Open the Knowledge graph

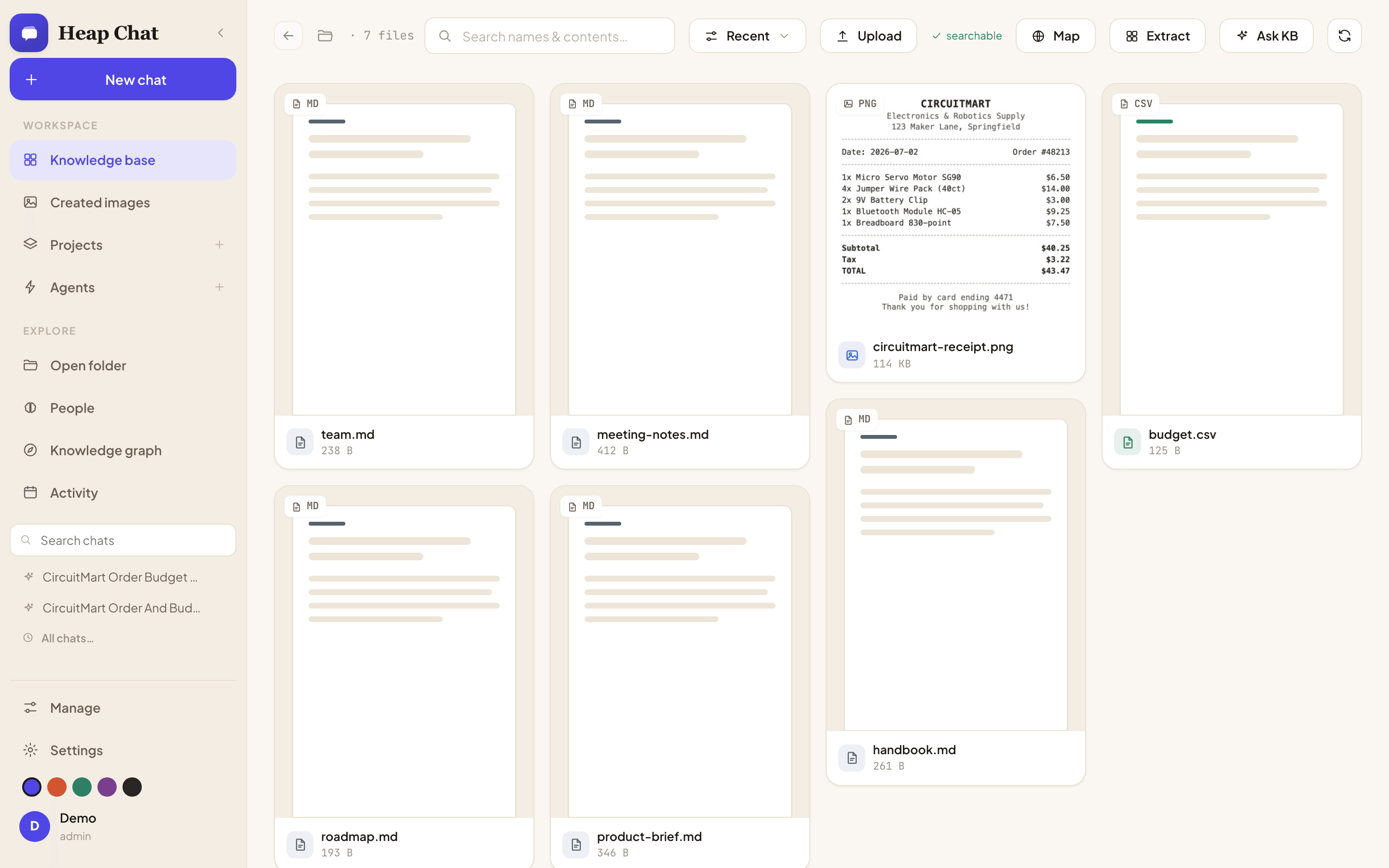click(x=123, y=450)
